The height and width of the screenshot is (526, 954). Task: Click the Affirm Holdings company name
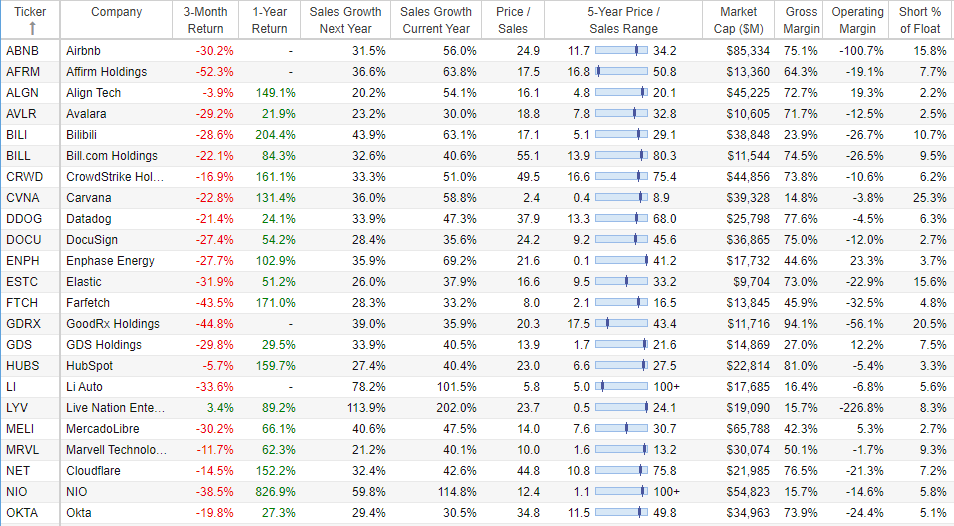[106, 72]
